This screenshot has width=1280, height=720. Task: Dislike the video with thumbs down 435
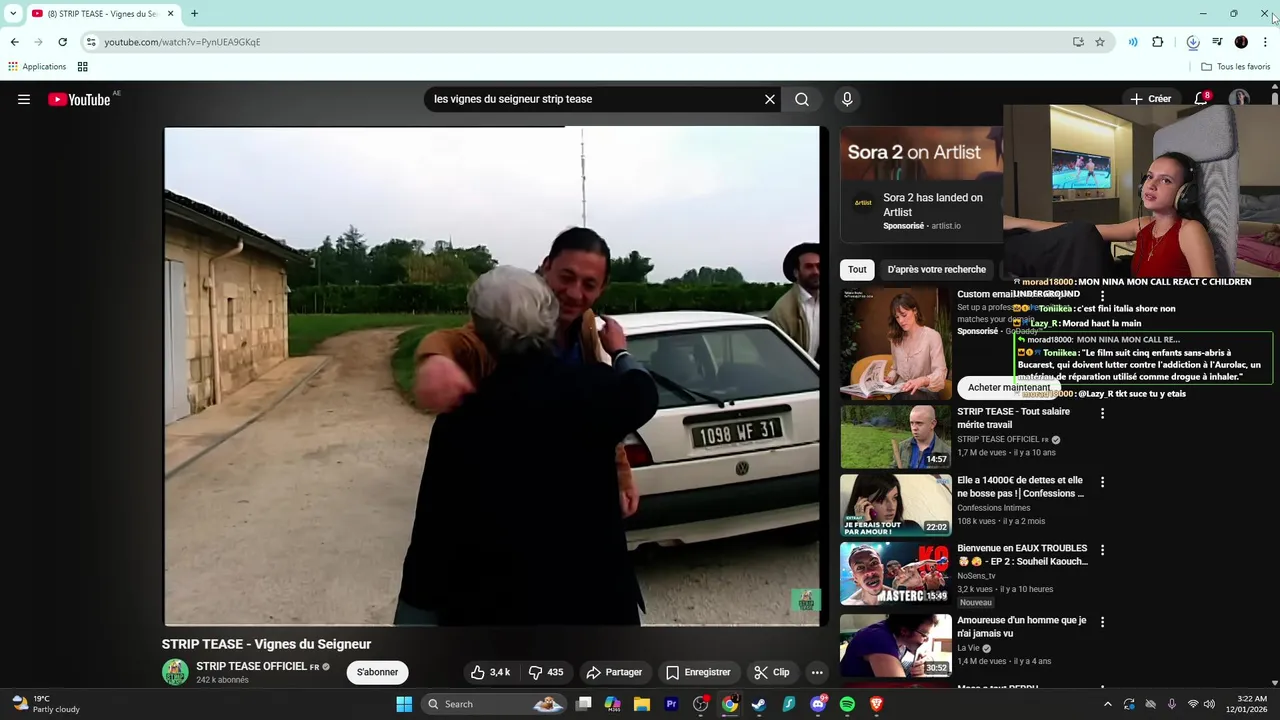click(546, 672)
